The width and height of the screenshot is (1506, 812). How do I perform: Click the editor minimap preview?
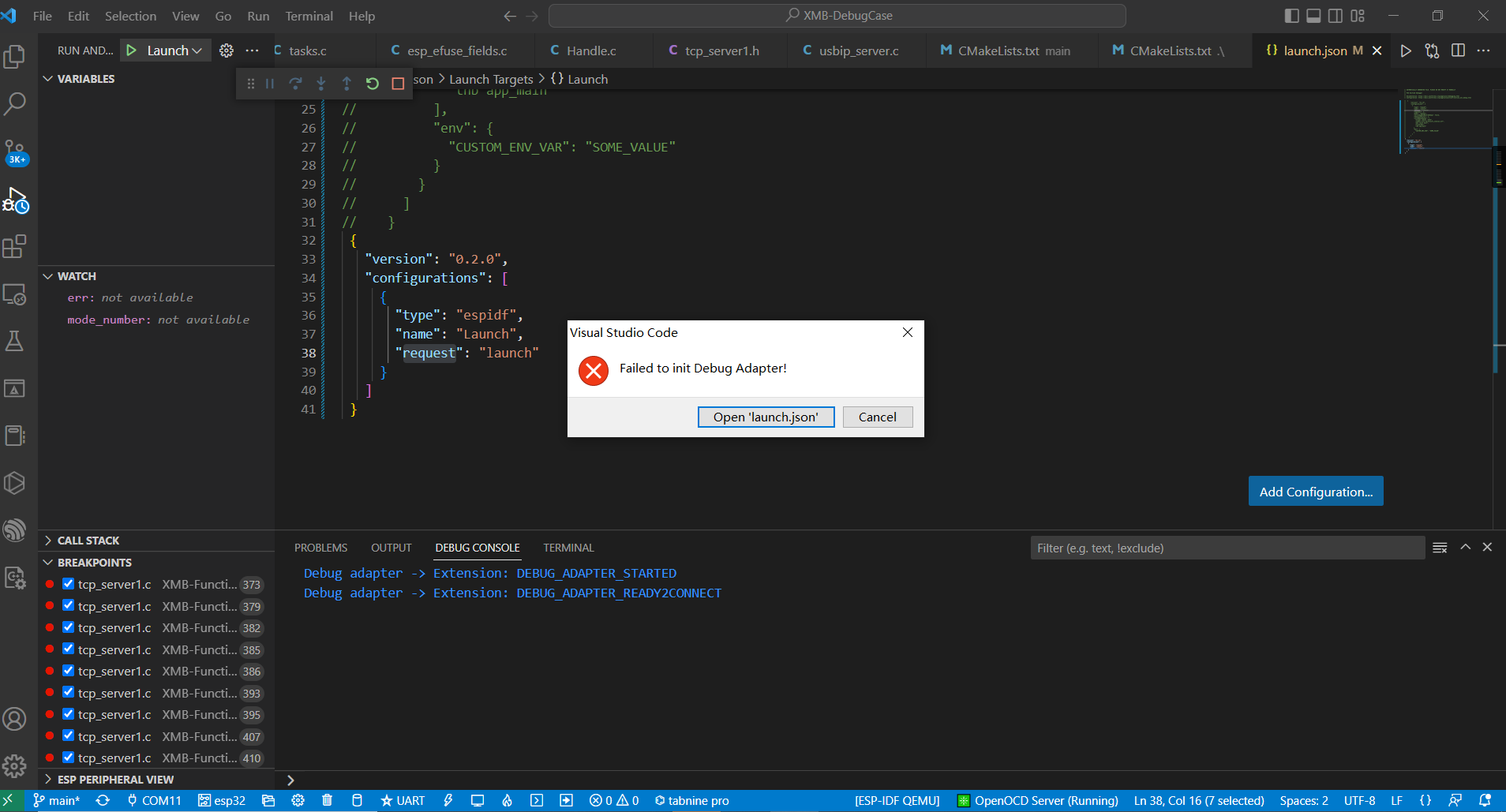1446,121
